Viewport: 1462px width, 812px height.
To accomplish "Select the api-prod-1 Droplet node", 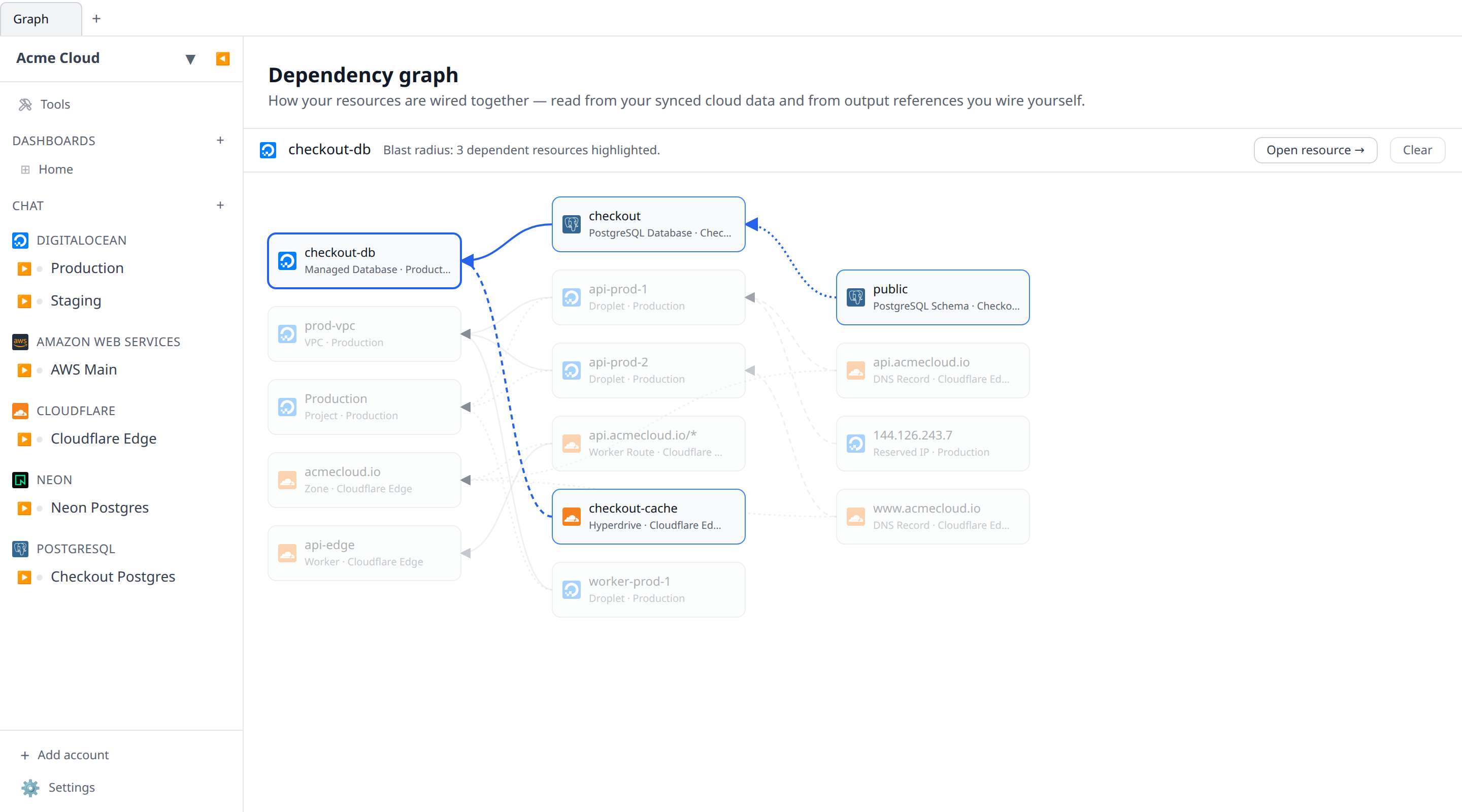I will click(x=649, y=297).
